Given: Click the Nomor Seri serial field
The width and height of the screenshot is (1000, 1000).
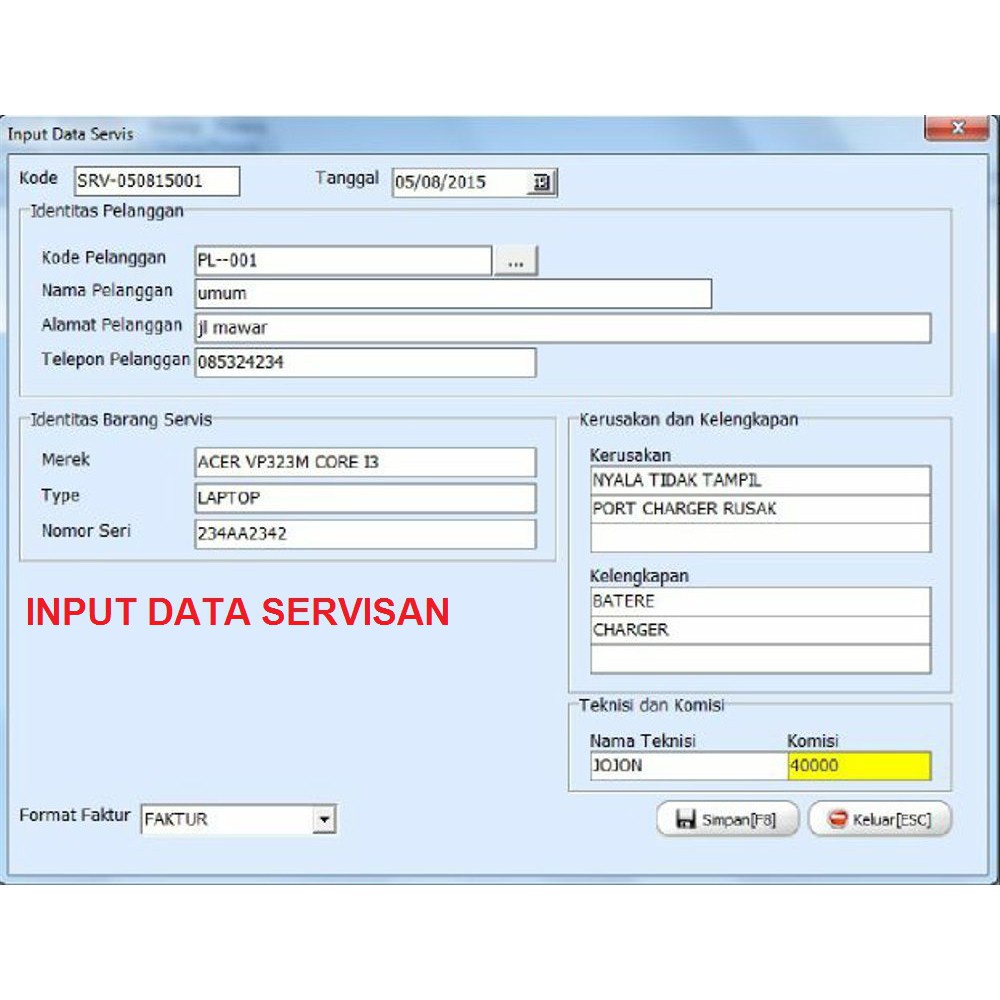Looking at the screenshot, I should 365,534.
